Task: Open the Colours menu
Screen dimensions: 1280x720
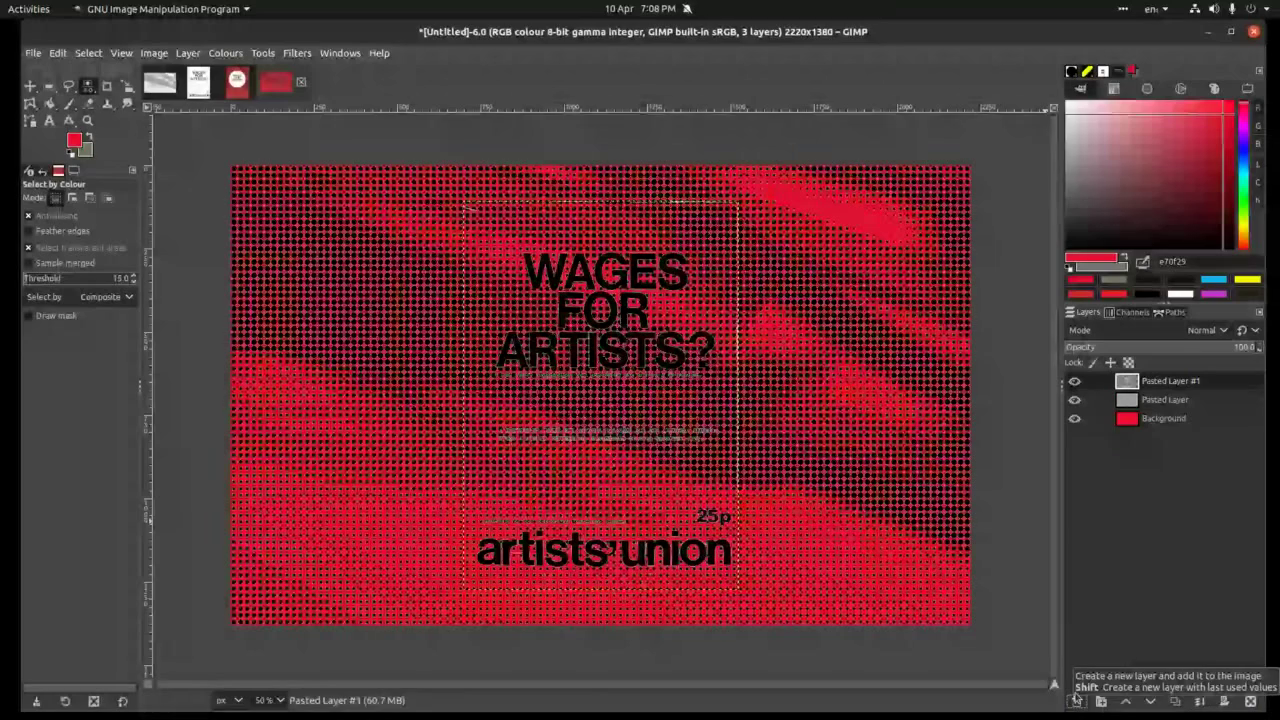Action: [x=225, y=53]
